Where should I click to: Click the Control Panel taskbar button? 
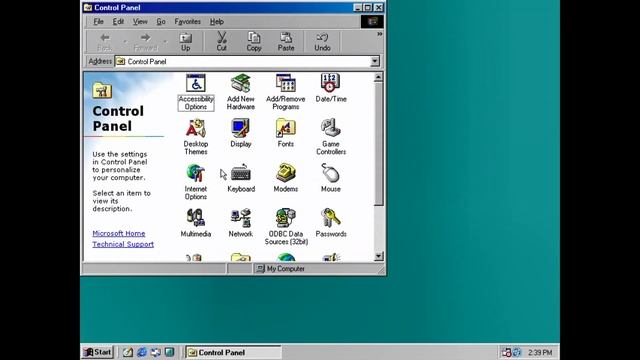233,352
